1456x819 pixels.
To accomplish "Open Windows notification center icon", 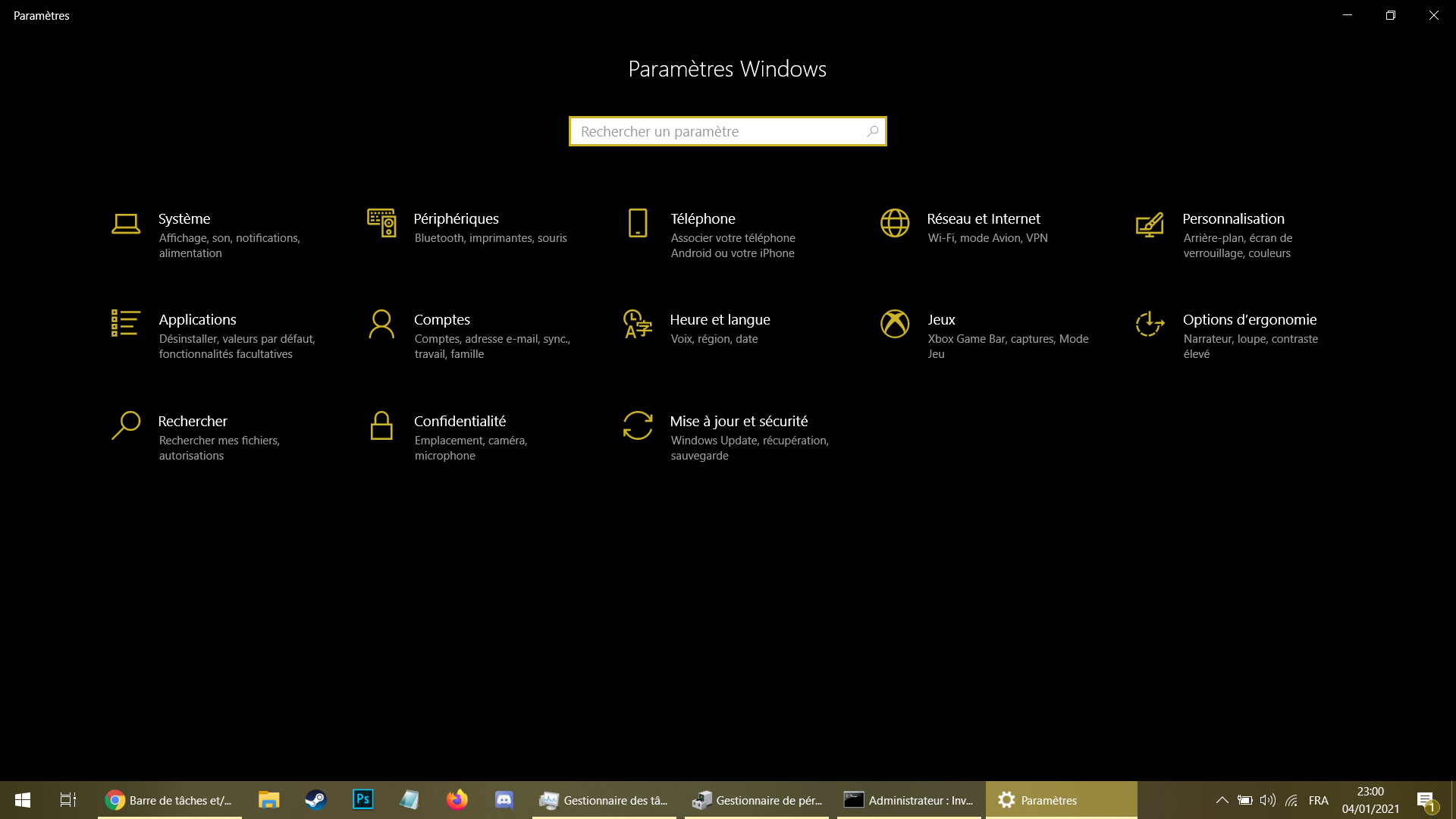I will click(1426, 800).
